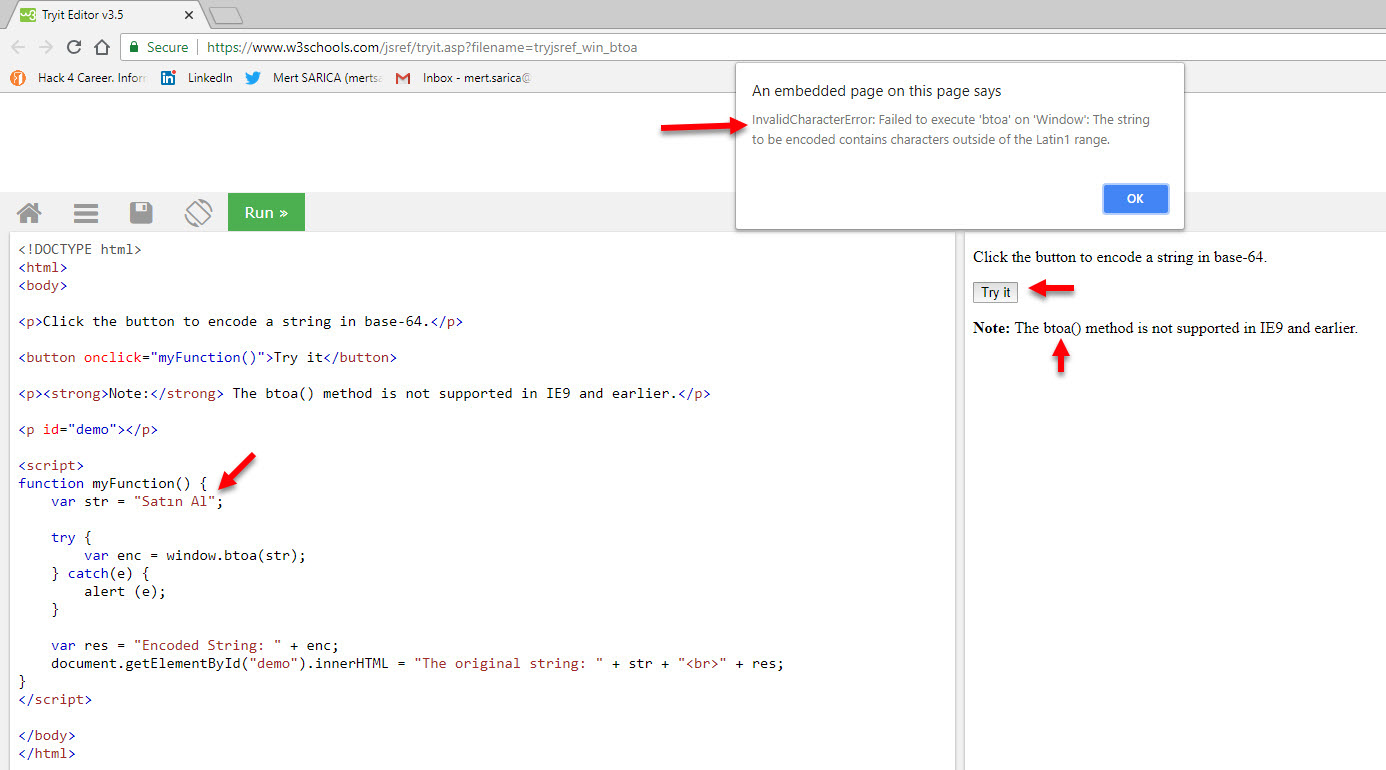Viewport: 1386px width, 770px height.
Task: Go to the browser home page icon
Action: (101, 47)
